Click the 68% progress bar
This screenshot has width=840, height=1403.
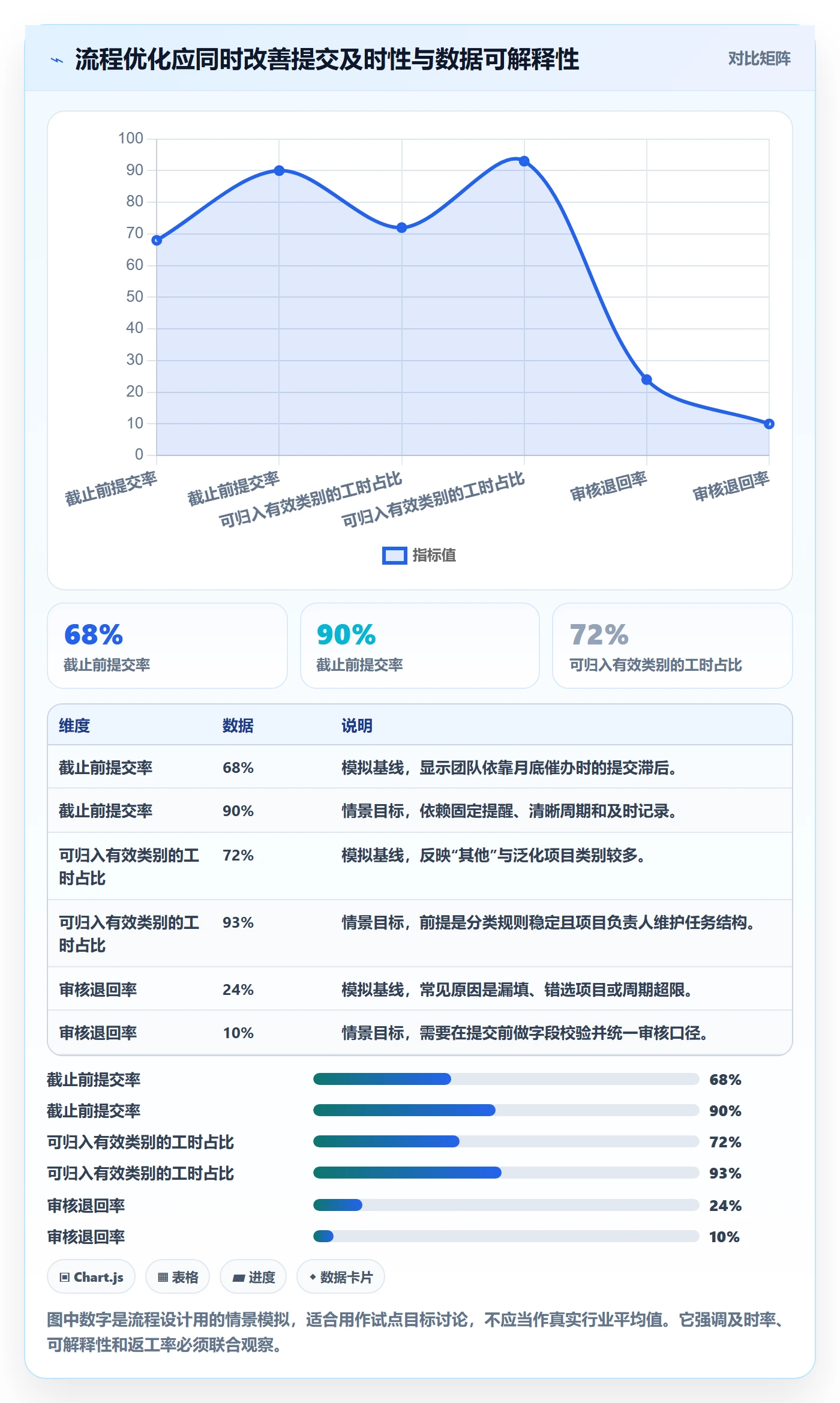(506, 1079)
